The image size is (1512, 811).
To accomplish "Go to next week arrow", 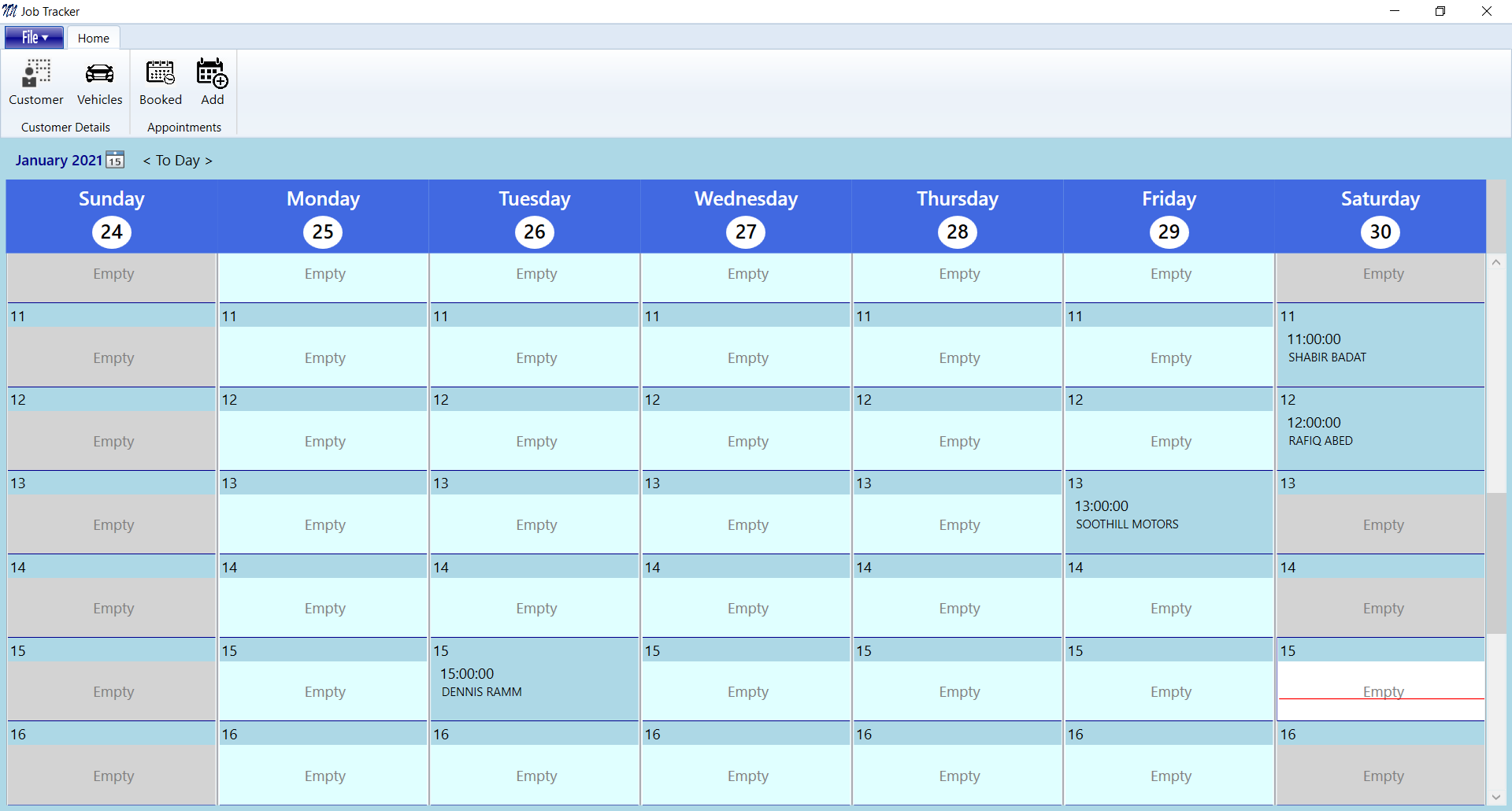I will coord(209,161).
